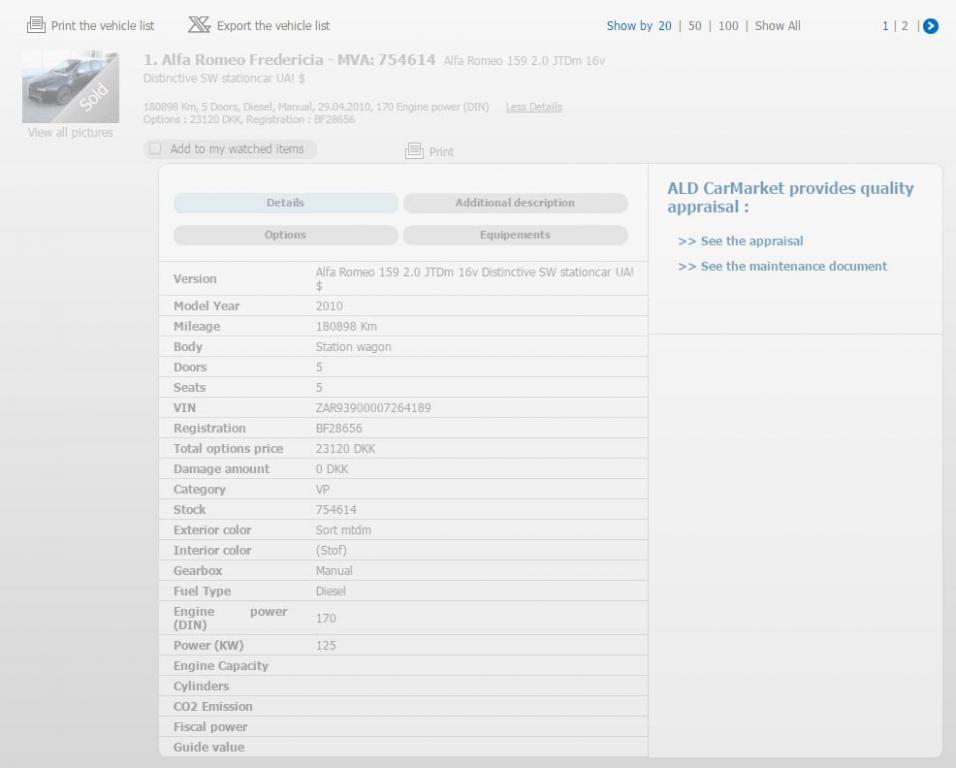Go to page 2
956x768 pixels.
[905, 26]
